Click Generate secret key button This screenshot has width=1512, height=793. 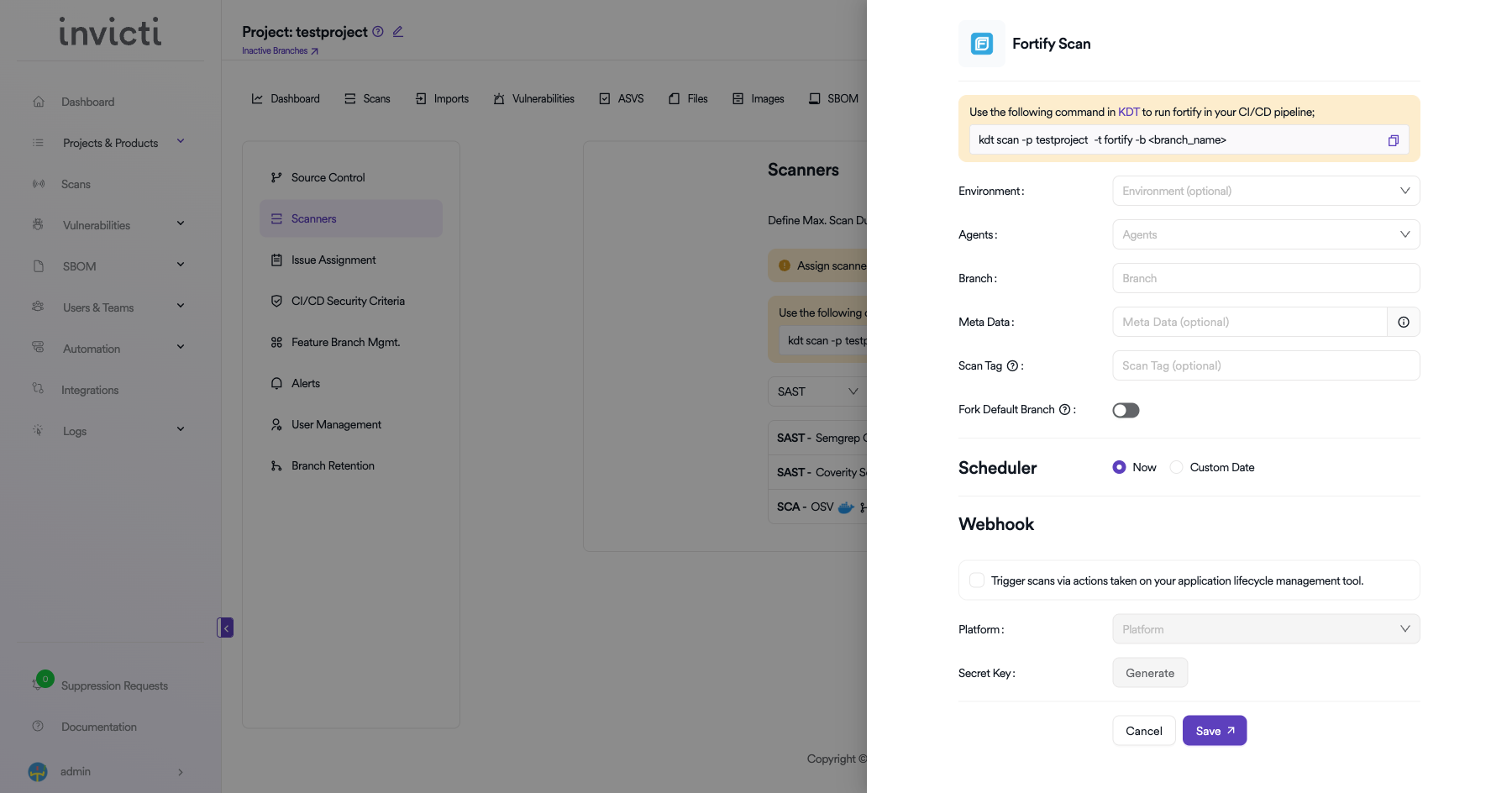pyautogui.click(x=1150, y=673)
